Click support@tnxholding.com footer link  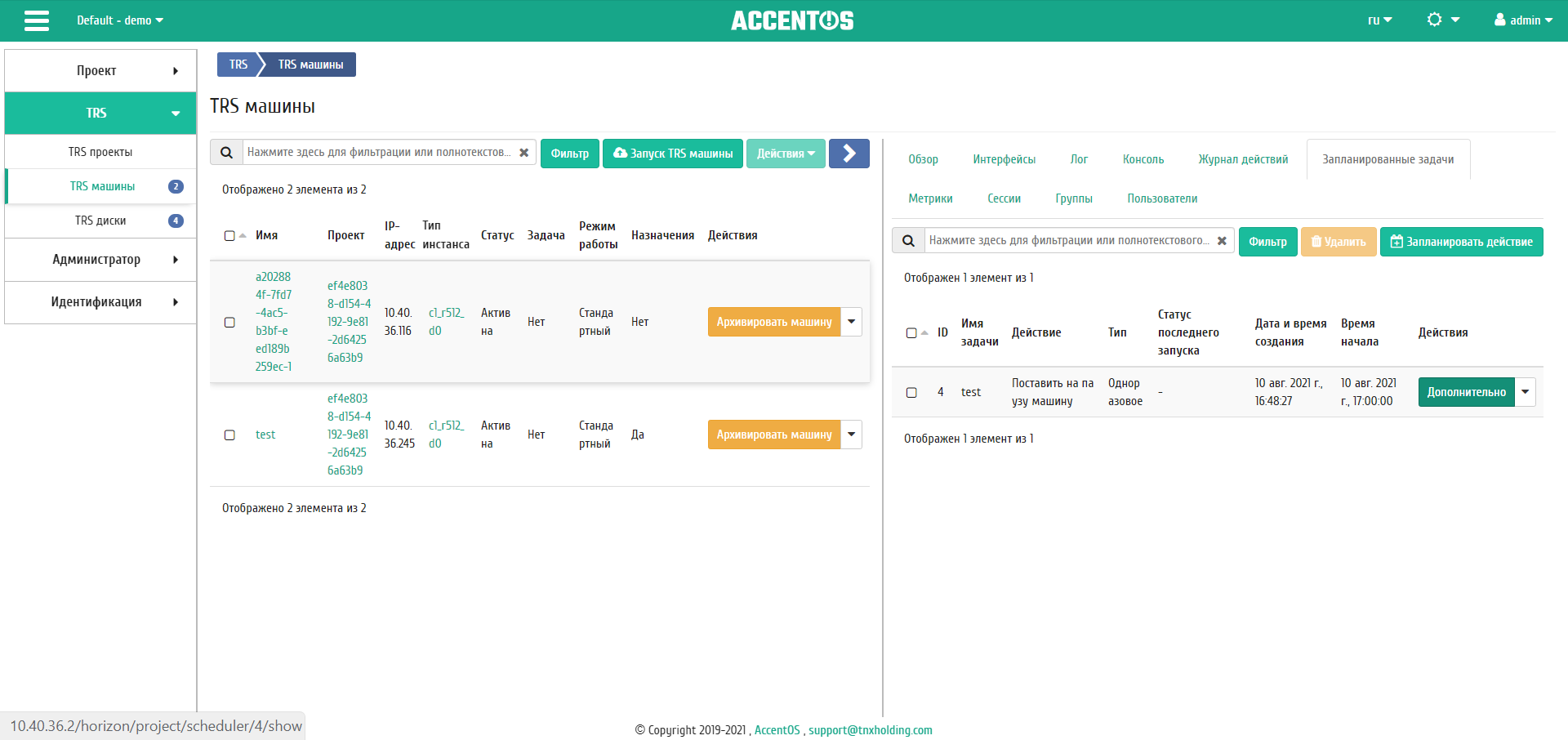[870, 730]
